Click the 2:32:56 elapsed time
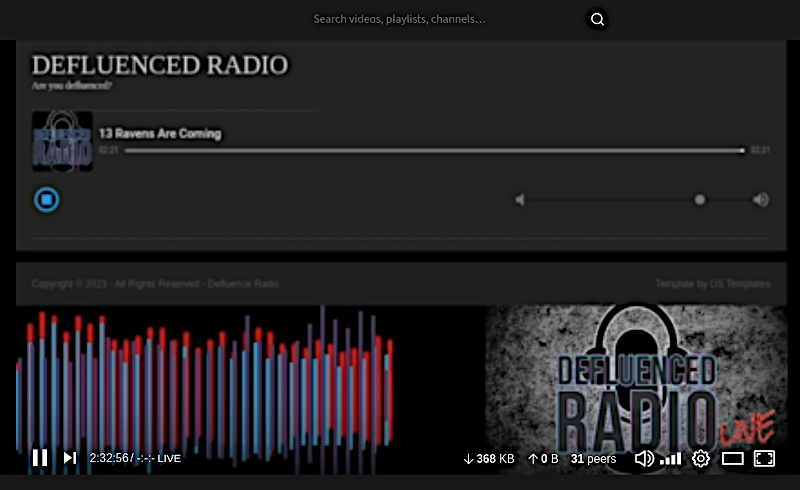The image size is (800, 490). pyautogui.click(x=109, y=458)
